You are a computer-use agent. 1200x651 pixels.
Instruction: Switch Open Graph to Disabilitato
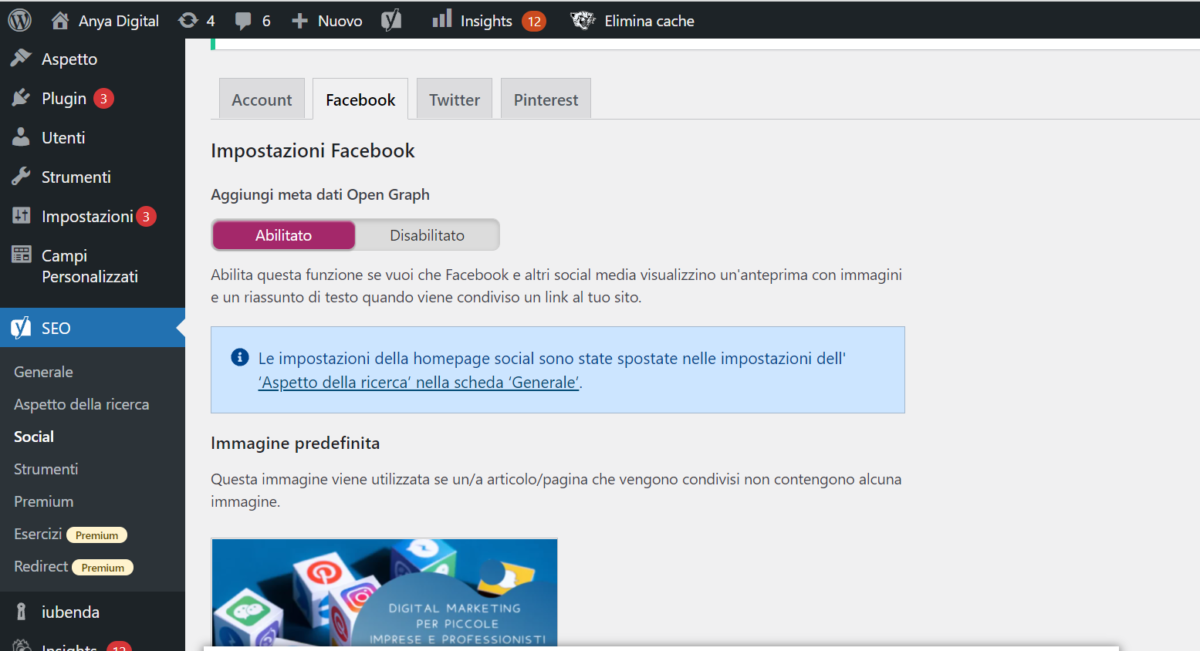point(427,235)
